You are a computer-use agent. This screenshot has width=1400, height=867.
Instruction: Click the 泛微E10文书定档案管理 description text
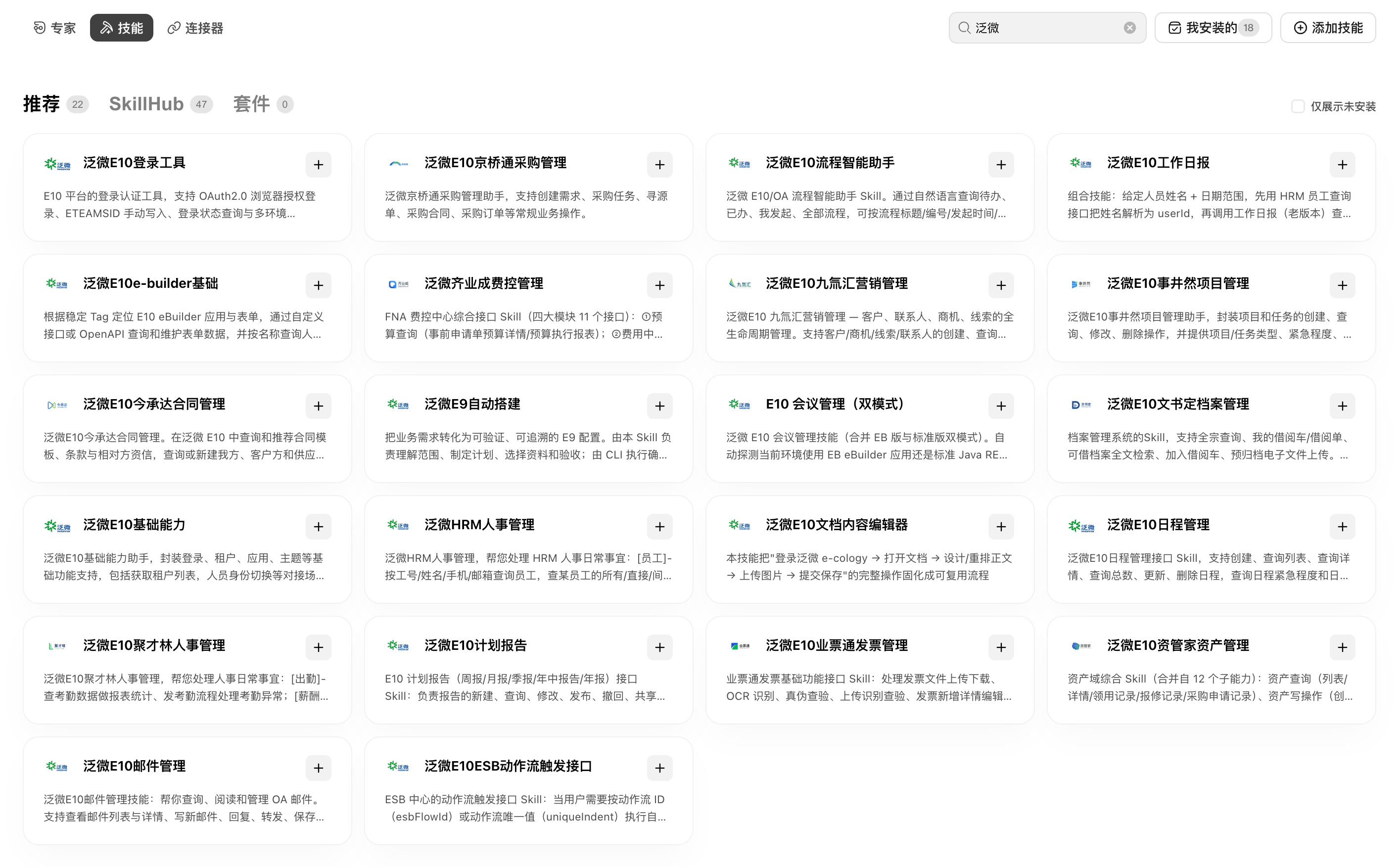tap(1208, 446)
